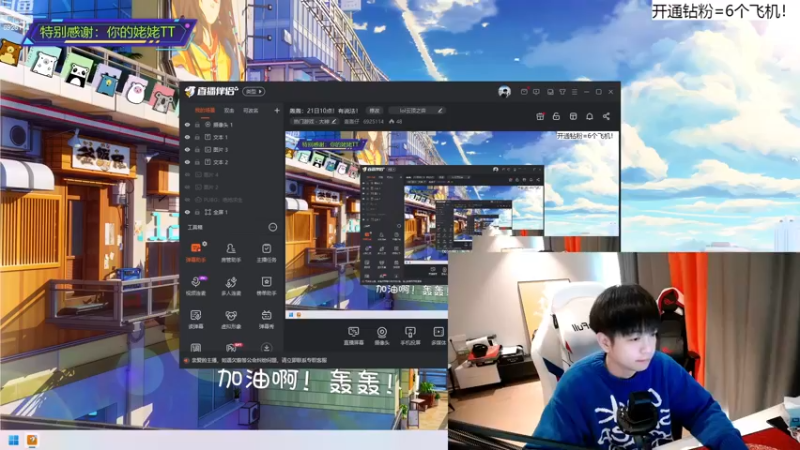The width and height of the screenshot is (800, 450).
Task: Open the message icon with red dot
Action: tap(524, 92)
